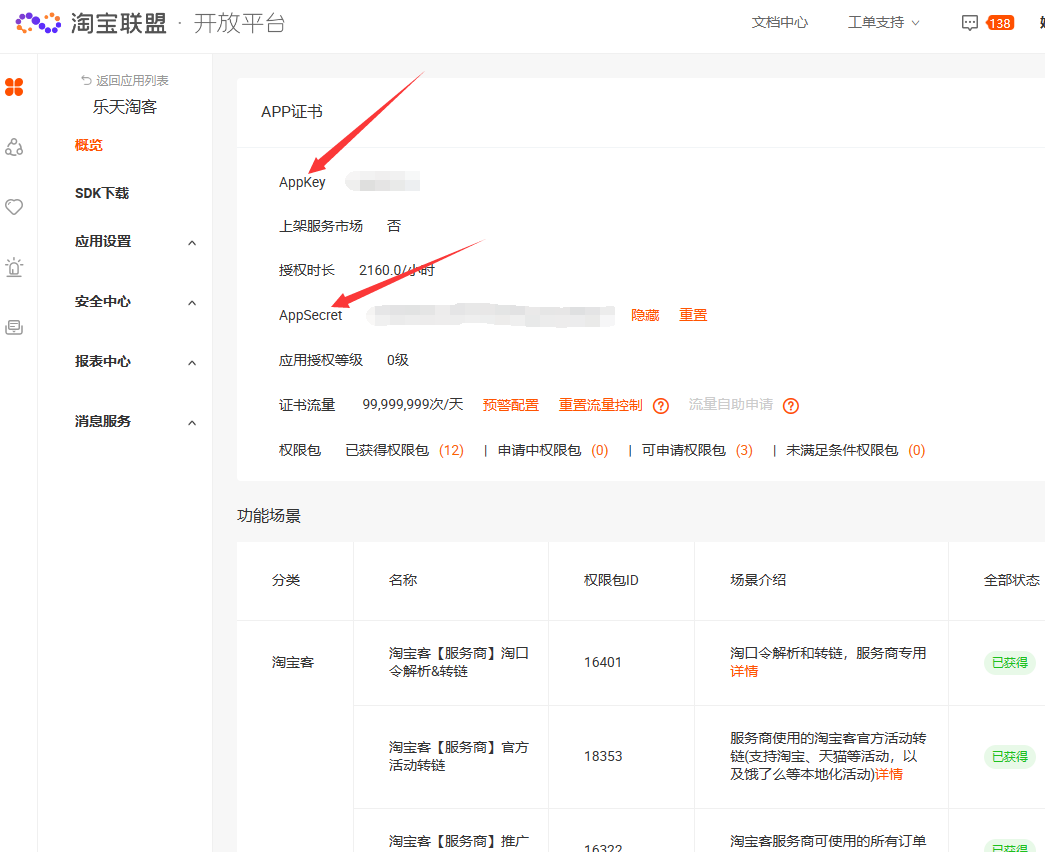This screenshot has width=1045, height=852.
Task: Click the APP证书 card title
Action: tap(291, 112)
